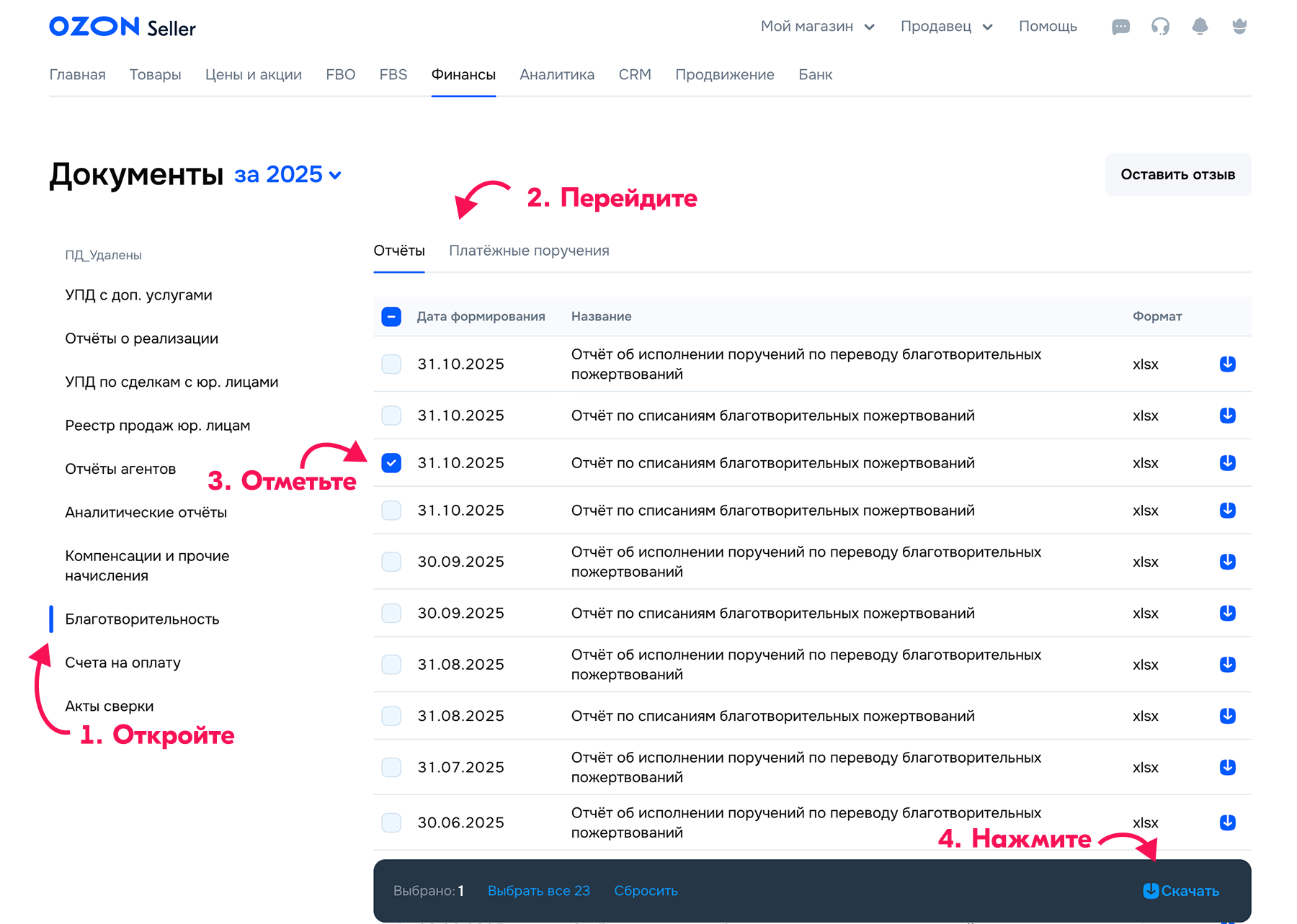Click «Выбрать все 23» link
Viewport: 1297px width, 924px height.
click(539, 891)
